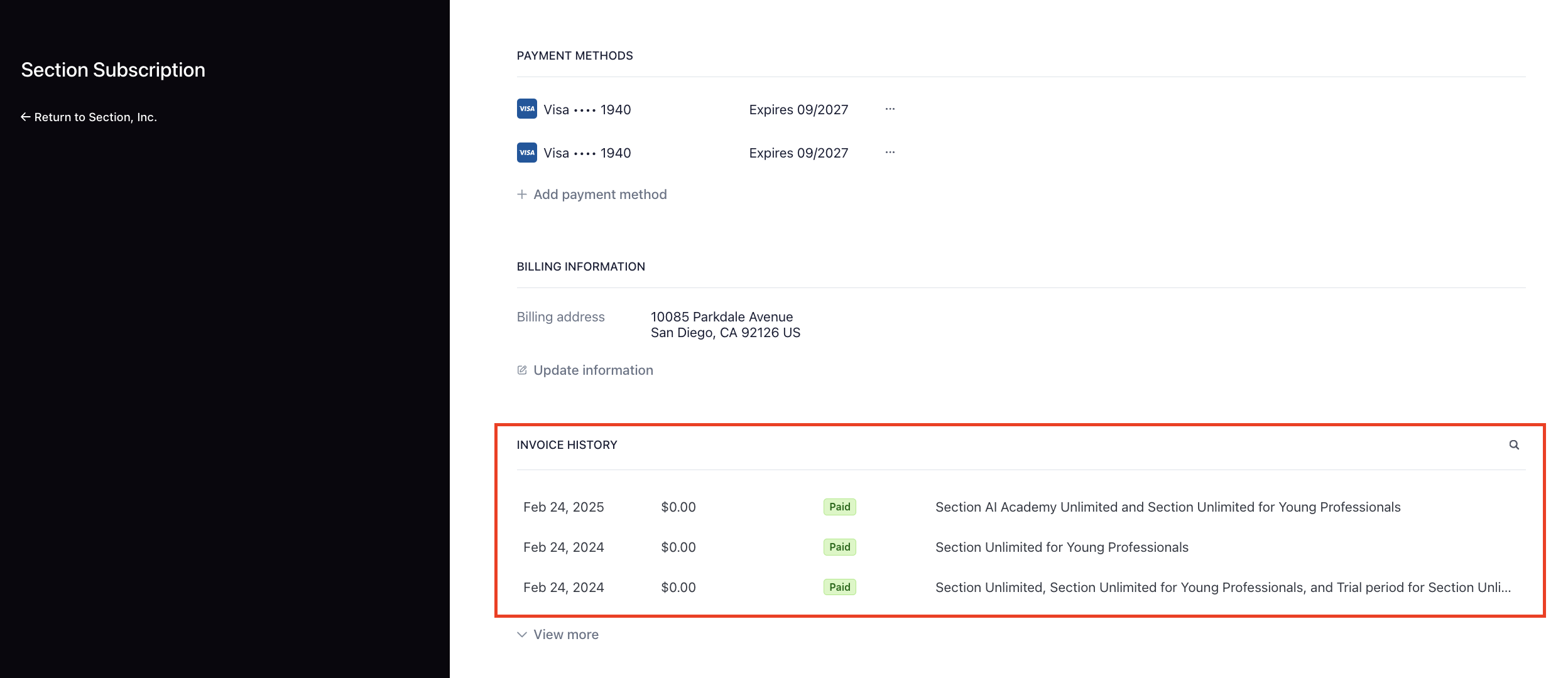This screenshot has width=1568, height=678.
Task: Click Section Subscription heading
Action: pos(113,70)
